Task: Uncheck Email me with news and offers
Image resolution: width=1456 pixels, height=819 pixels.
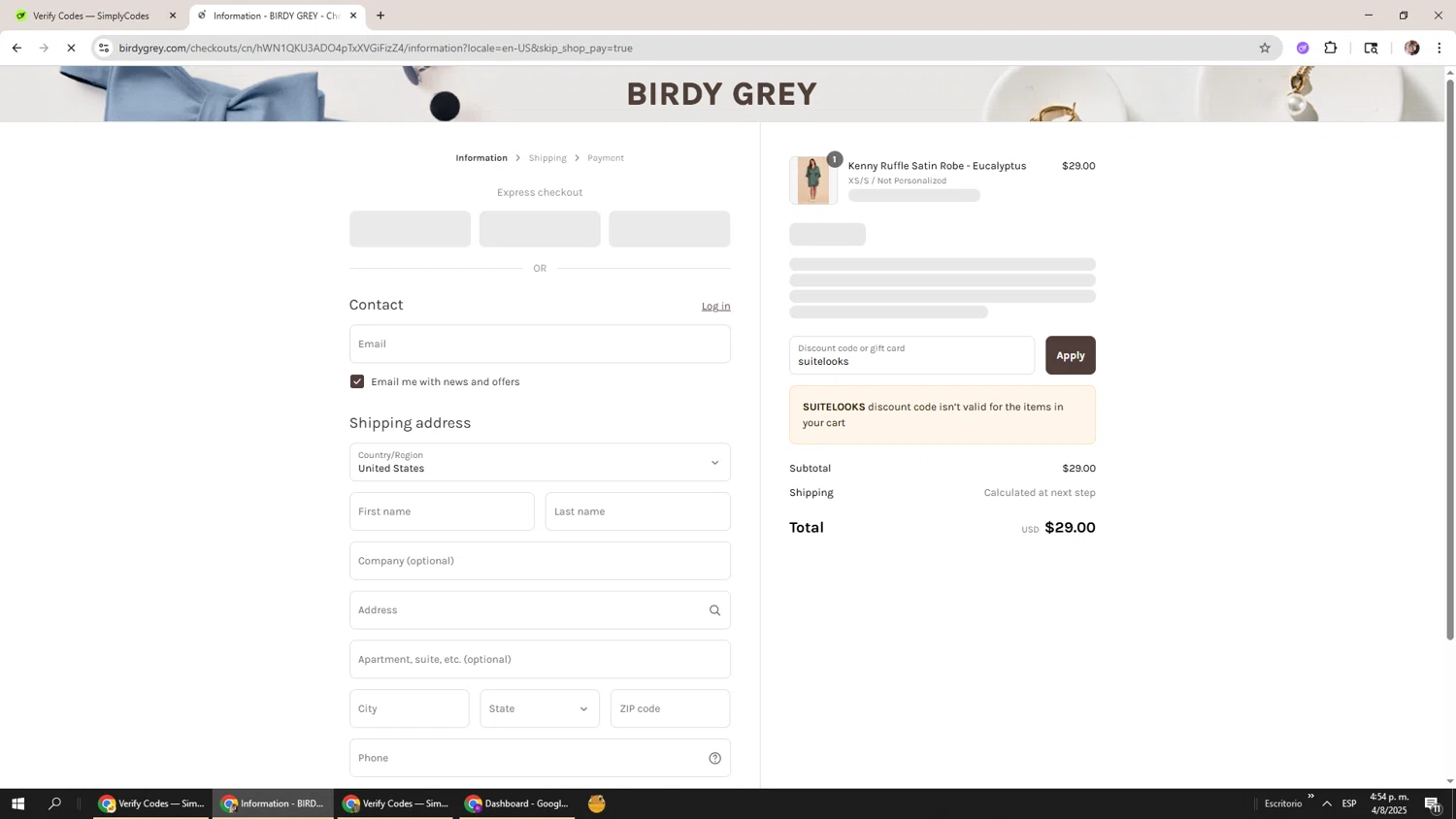Action: click(x=357, y=381)
